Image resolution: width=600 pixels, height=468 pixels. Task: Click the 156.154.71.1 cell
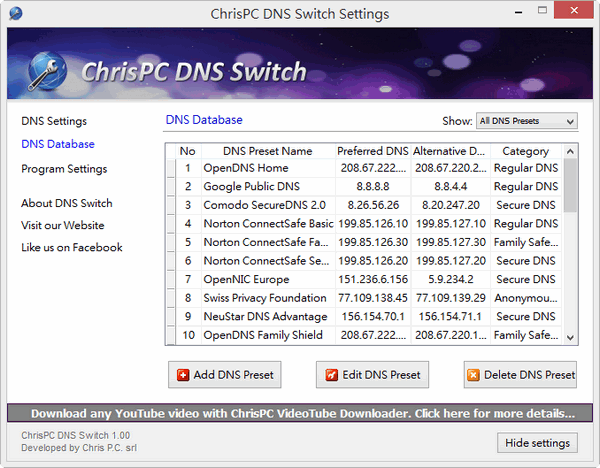[x=450, y=316]
